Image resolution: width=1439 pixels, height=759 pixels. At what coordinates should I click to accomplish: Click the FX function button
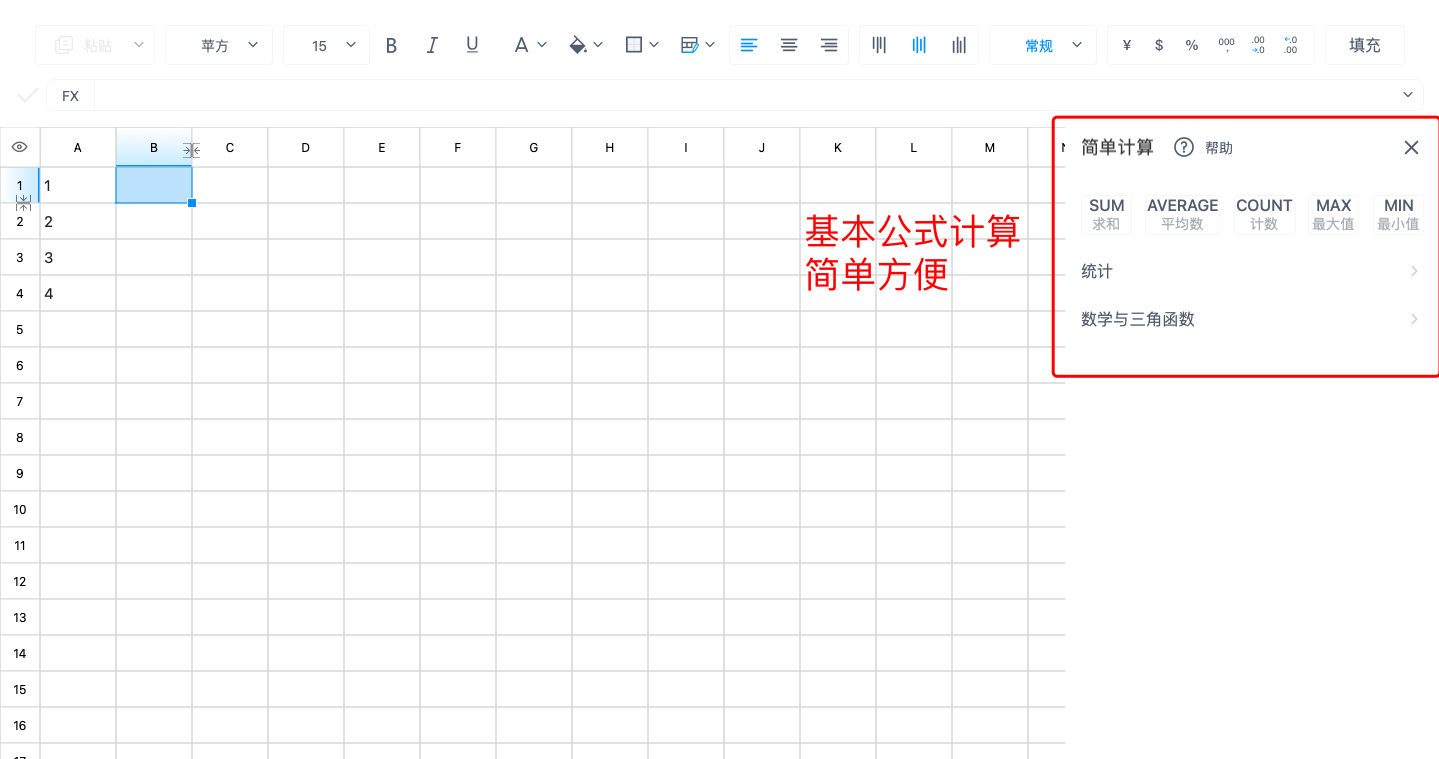pyautogui.click(x=70, y=96)
